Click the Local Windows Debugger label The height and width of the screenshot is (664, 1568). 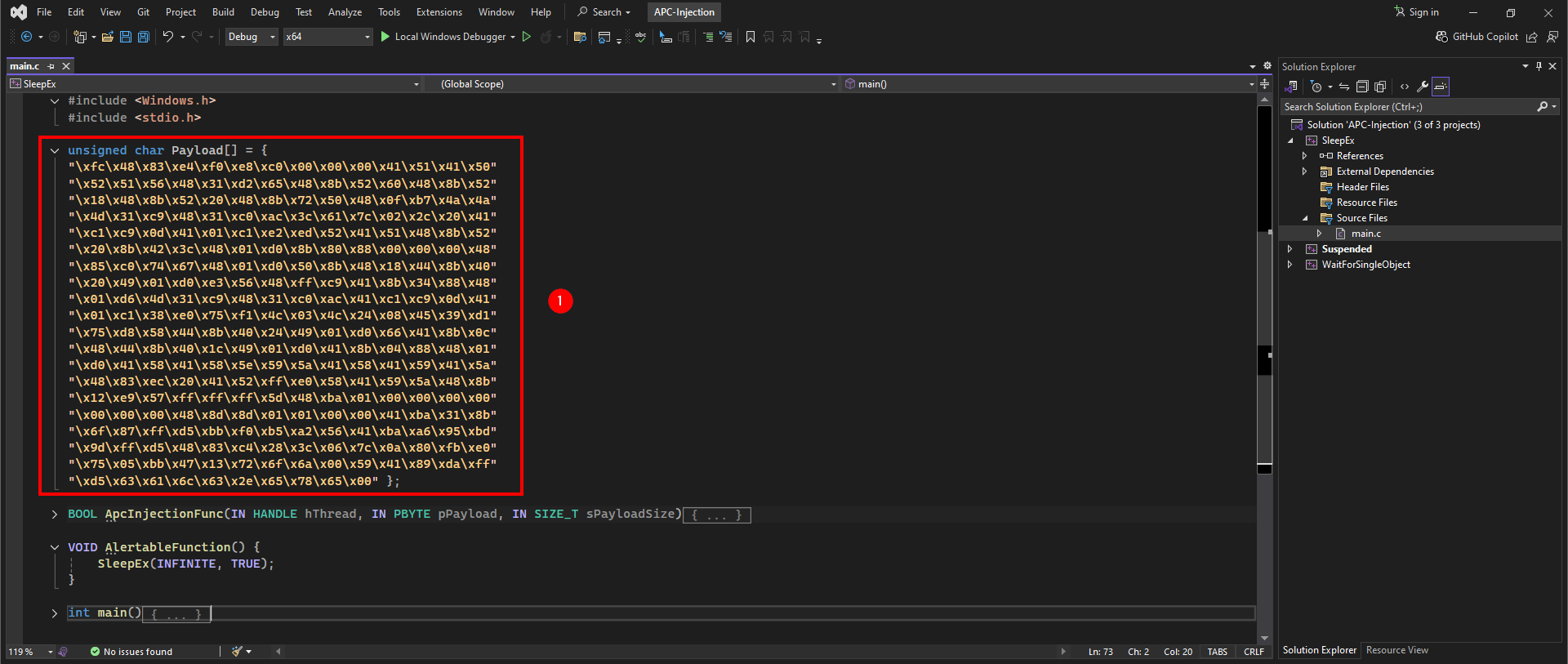click(x=450, y=37)
